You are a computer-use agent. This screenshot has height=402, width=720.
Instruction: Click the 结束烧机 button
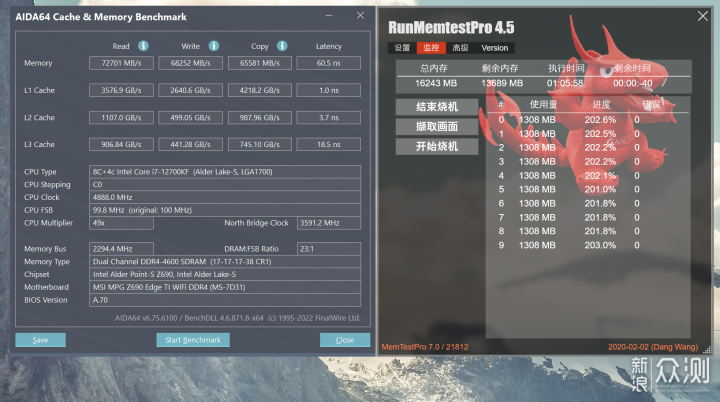click(x=437, y=107)
